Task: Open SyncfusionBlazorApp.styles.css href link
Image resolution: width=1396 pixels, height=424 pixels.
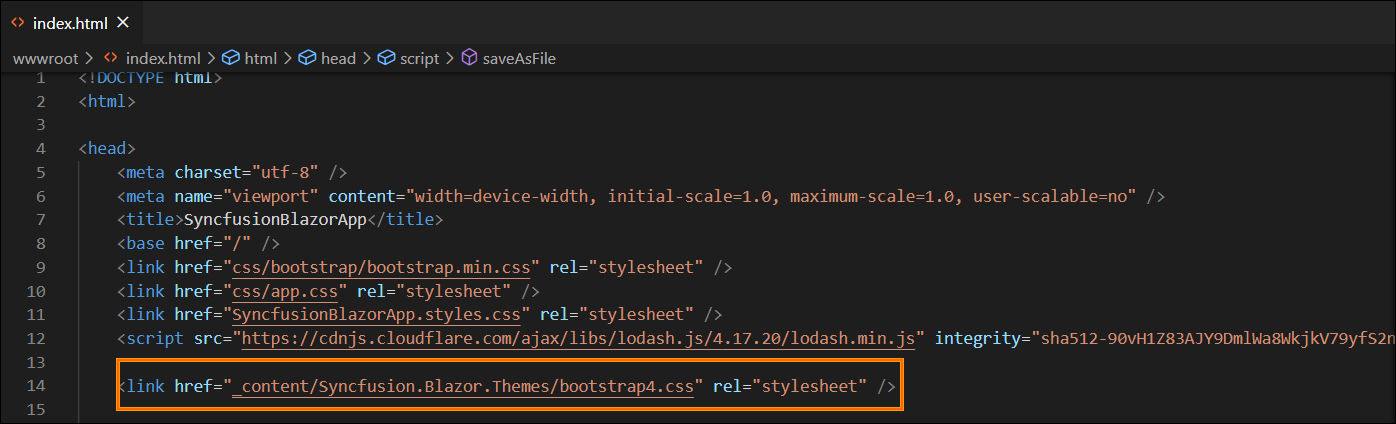Action: [376, 315]
